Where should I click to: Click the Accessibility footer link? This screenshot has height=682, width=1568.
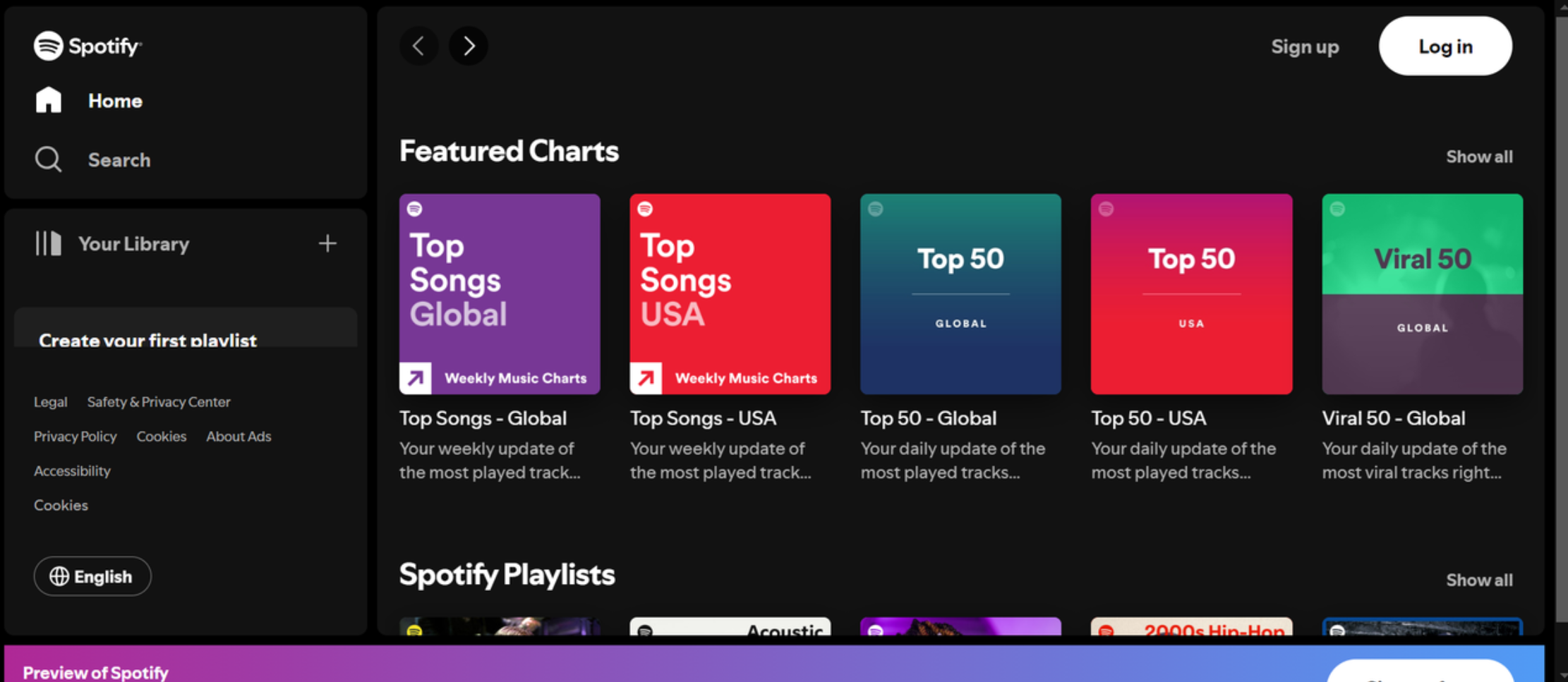(72, 470)
